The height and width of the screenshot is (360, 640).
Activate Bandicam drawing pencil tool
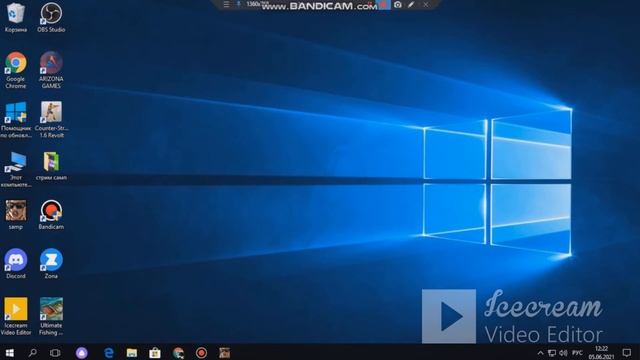[411, 5]
